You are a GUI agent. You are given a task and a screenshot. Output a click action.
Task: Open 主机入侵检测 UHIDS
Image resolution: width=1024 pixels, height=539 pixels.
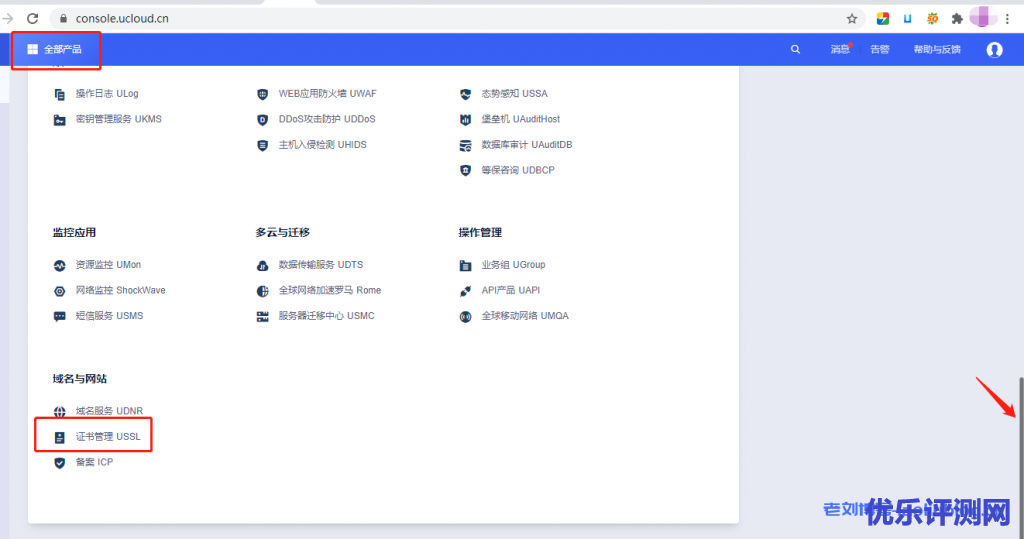323,144
